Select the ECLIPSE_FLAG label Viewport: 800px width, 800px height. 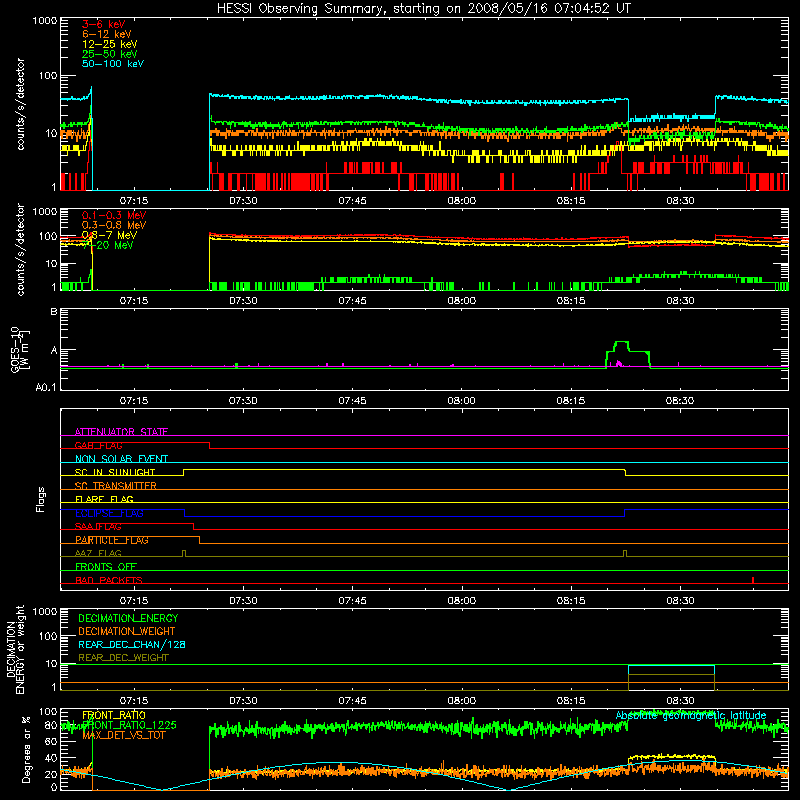pos(109,513)
